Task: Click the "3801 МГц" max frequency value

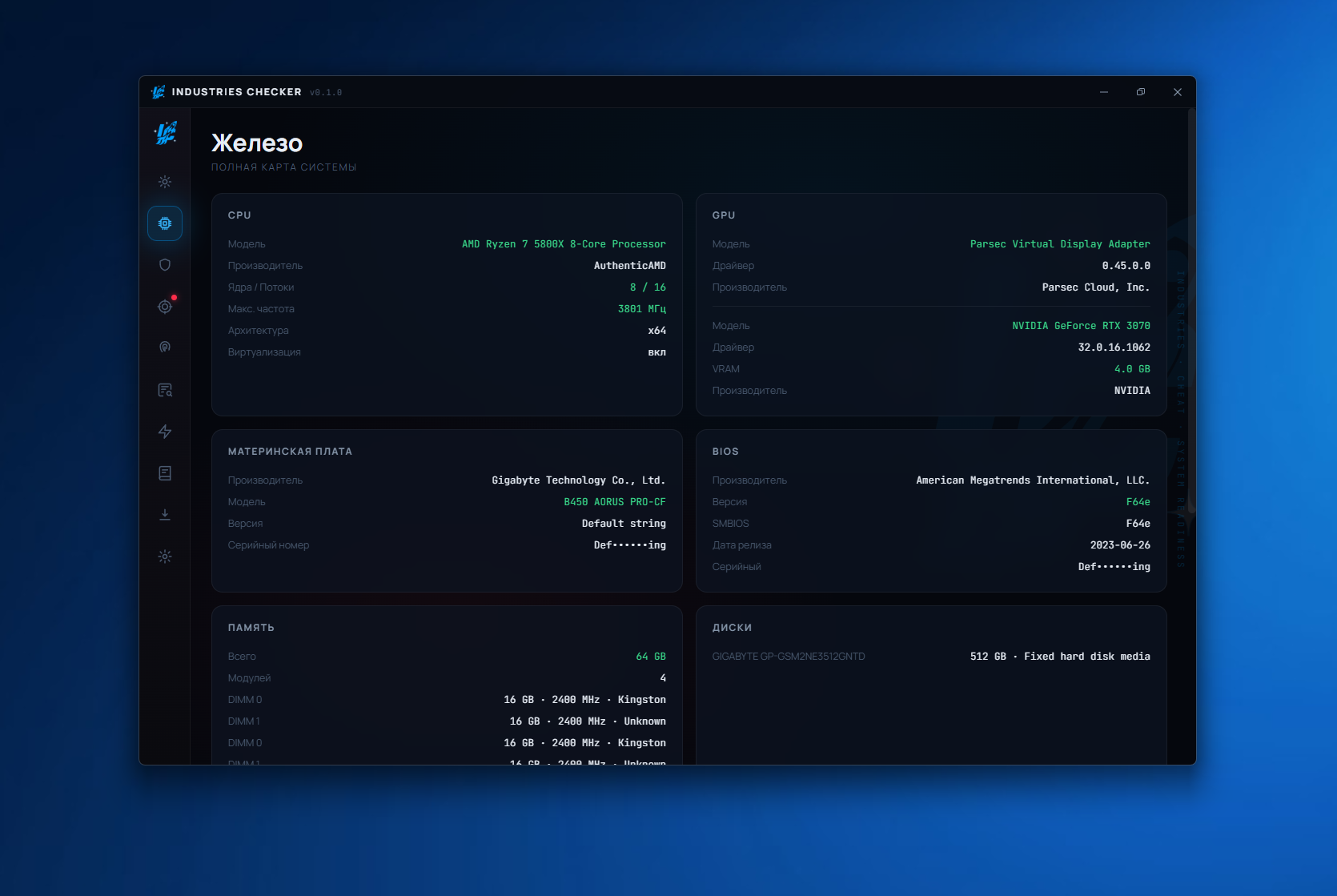Action: coord(642,309)
